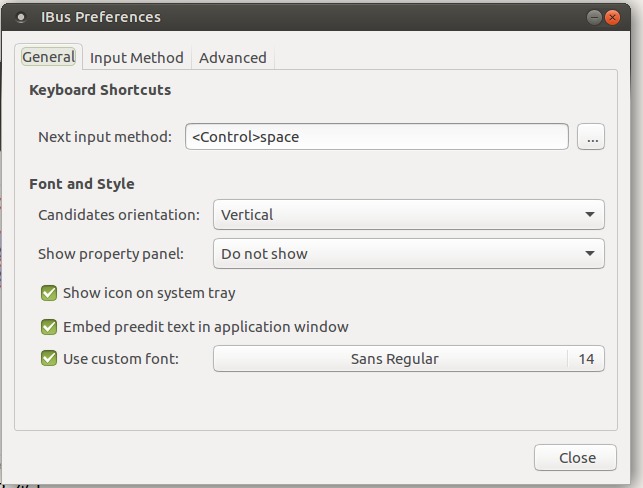
Task: Click the IBus Preferences title bar text
Action: point(101,17)
